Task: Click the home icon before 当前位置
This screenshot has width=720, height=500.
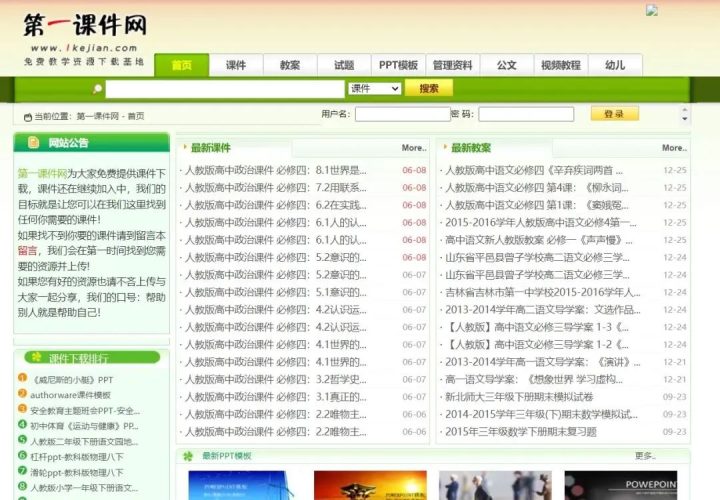Action: coord(26,116)
